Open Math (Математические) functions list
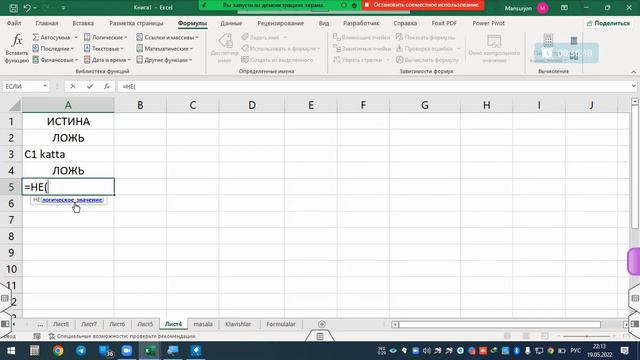 [x=164, y=49]
